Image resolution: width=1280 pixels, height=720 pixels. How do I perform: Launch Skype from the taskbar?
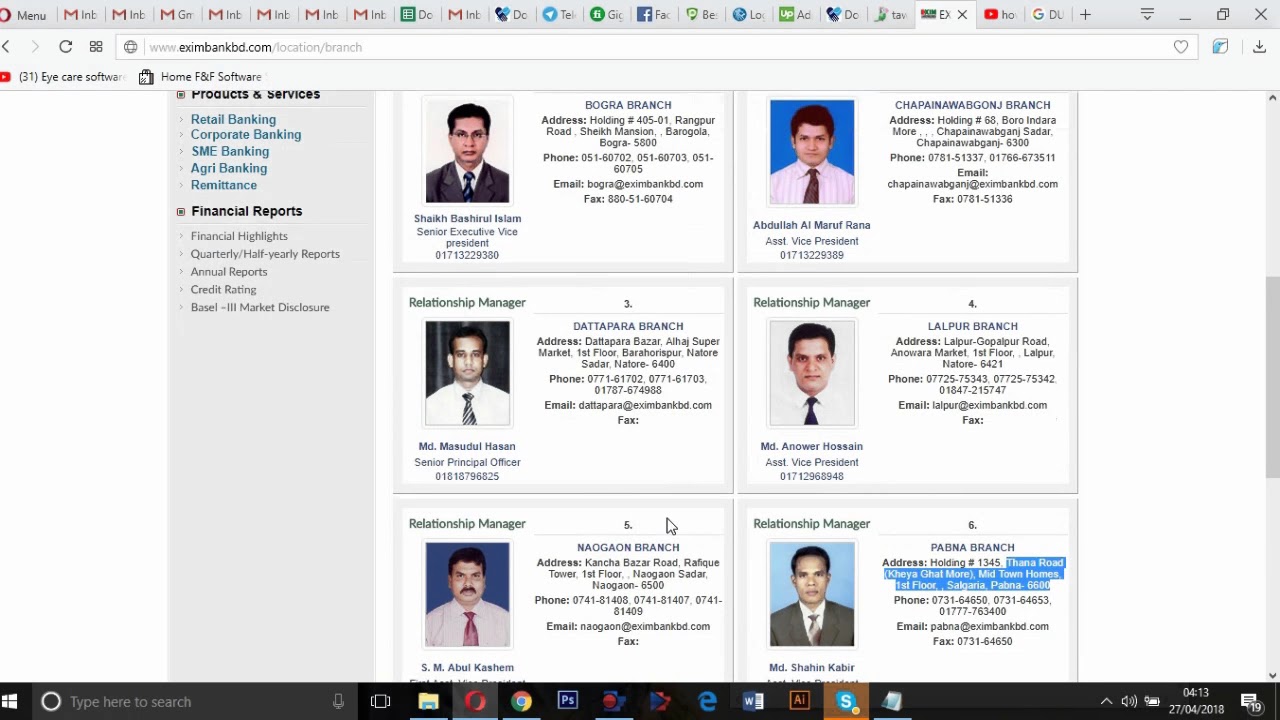[846, 701]
